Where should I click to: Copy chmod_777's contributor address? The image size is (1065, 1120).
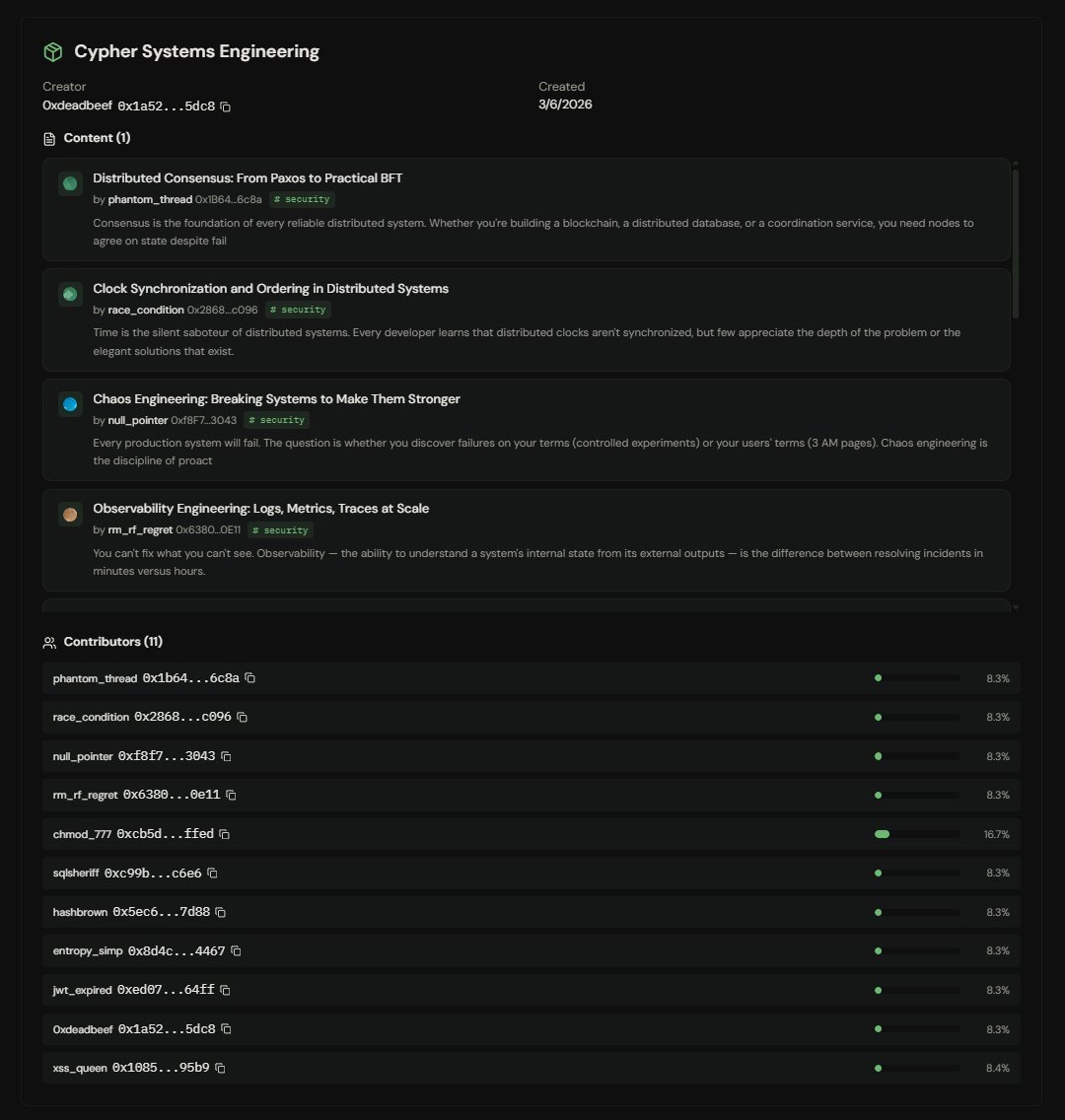[x=223, y=833]
